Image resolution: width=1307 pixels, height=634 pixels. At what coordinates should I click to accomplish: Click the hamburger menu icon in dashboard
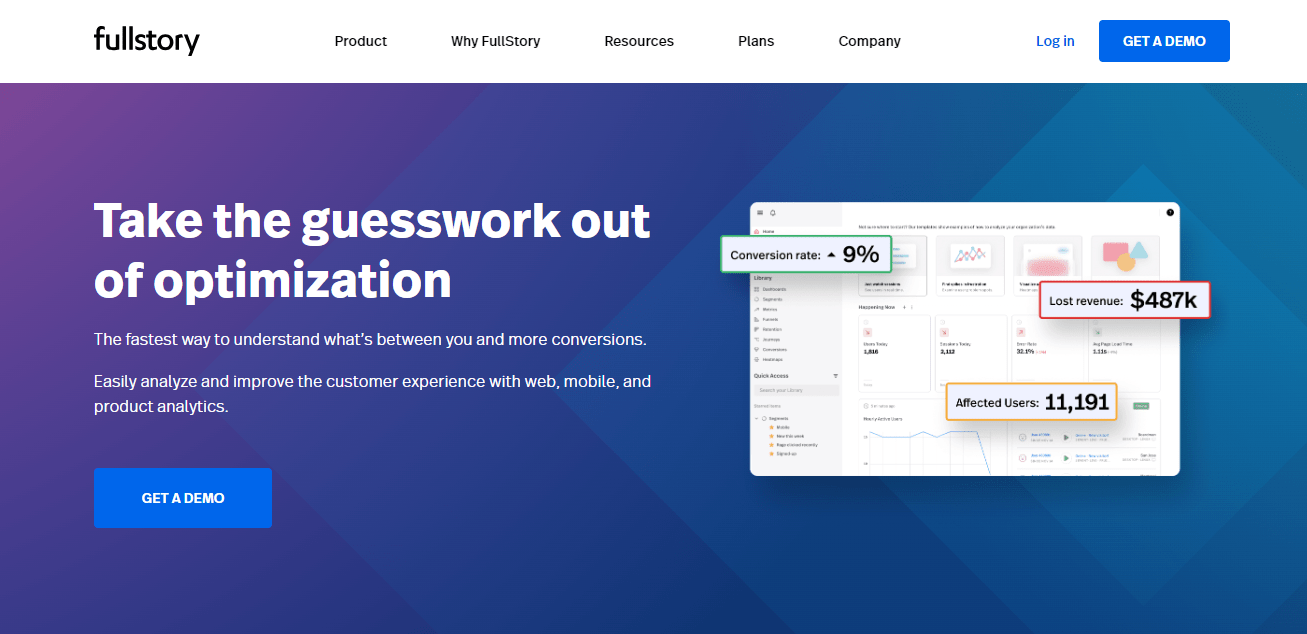[760, 213]
